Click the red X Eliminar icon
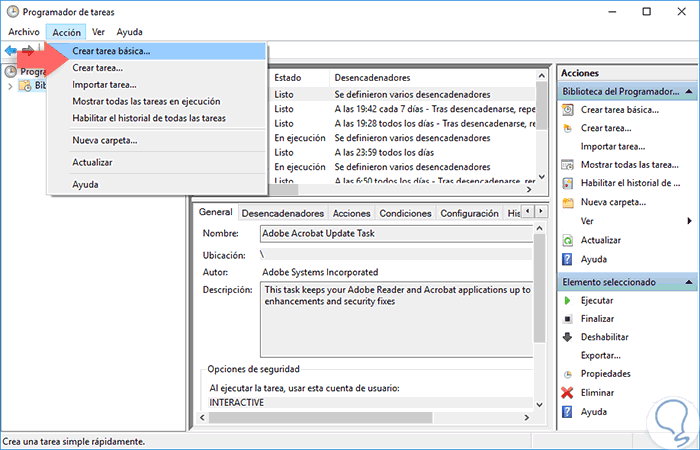The image size is (700, 450). pos(567,393)
